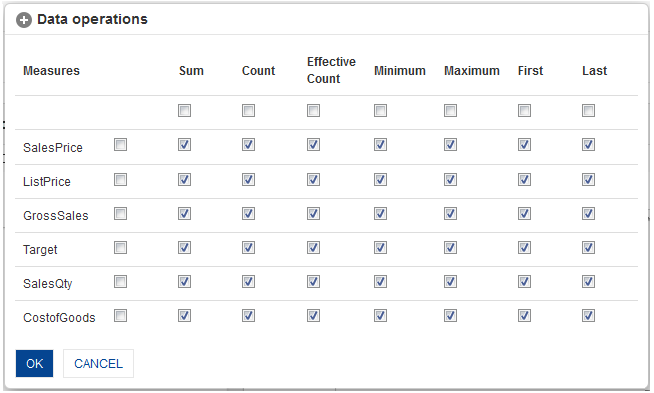Uncheck Maximum for CostofGoods

pyautogui.click(x=450, y=316)
